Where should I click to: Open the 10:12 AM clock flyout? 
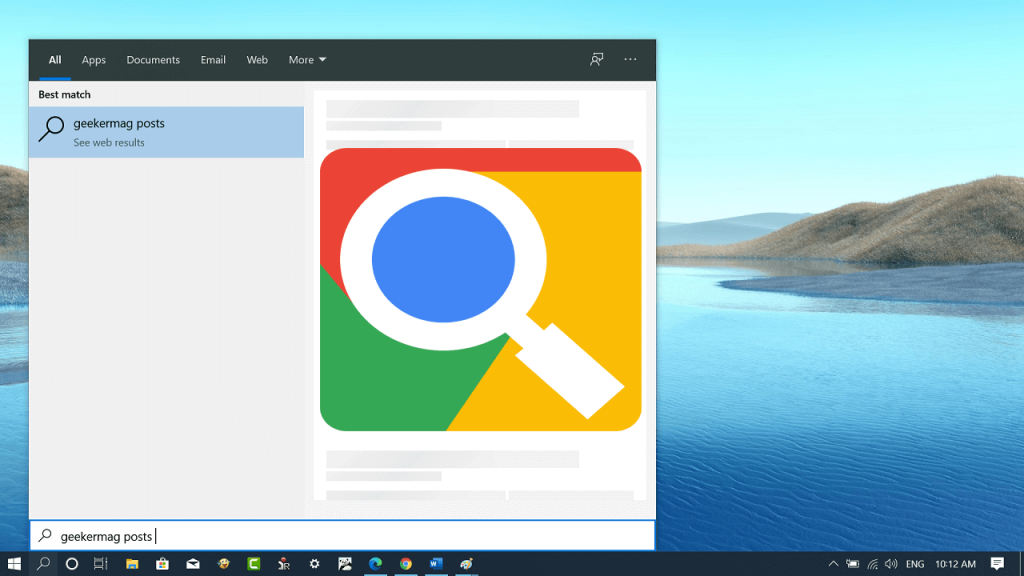pyautogui.click(x=955, y=564)
